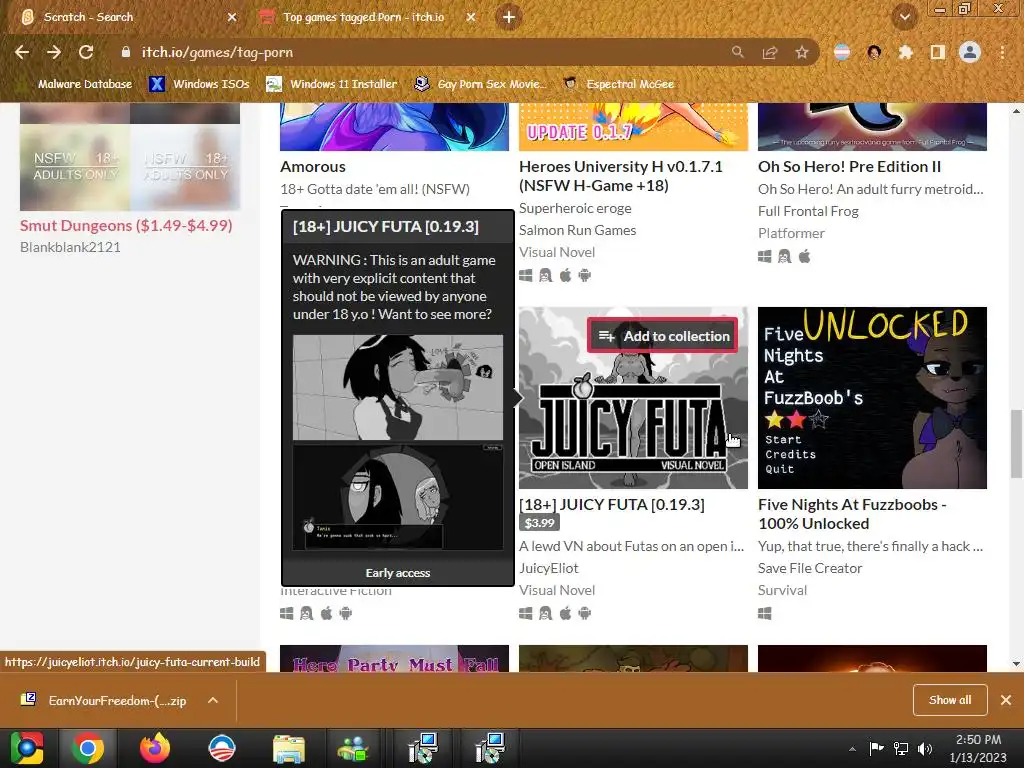Click Show all downloads button
This screenshot has width=1024, height=768.
[x=950, y=700]
